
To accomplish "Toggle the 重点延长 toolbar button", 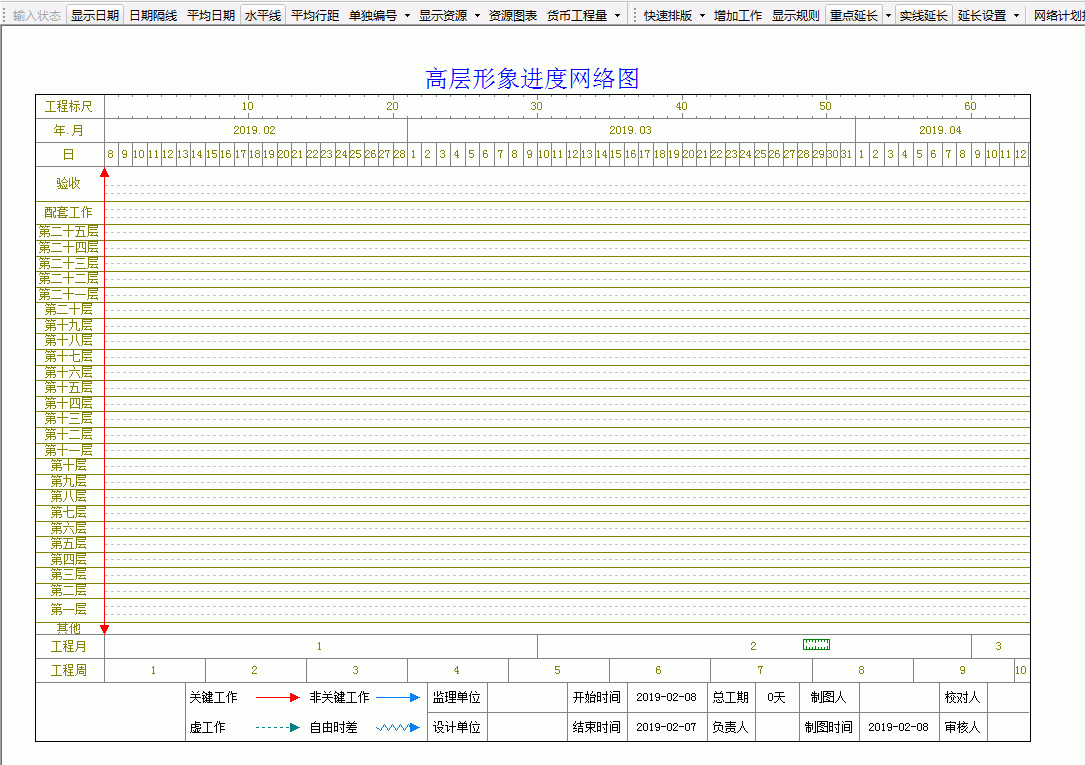I will tap(853, 15).
